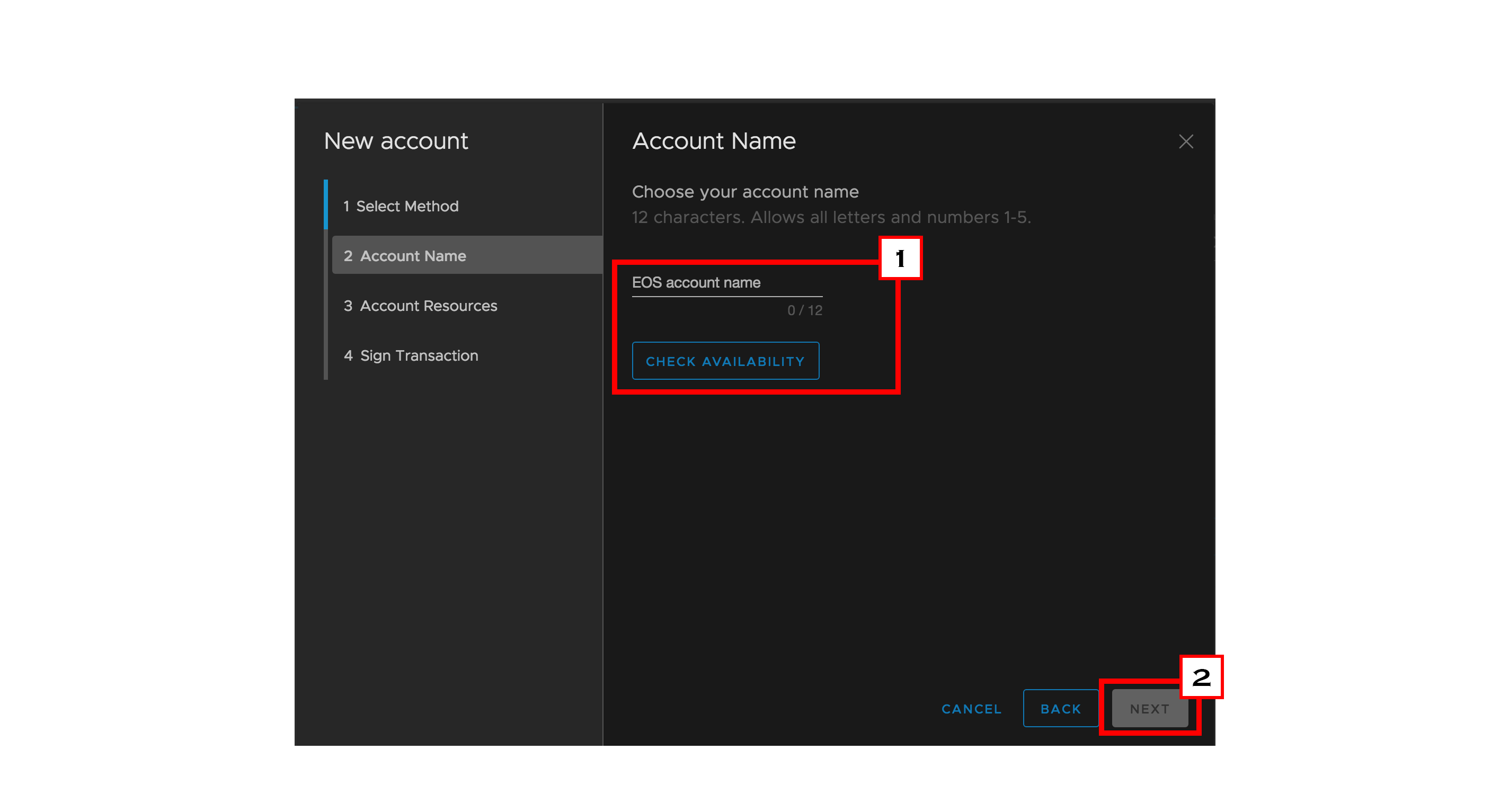Click the 'New account' sidebar title

pos(396,141)
